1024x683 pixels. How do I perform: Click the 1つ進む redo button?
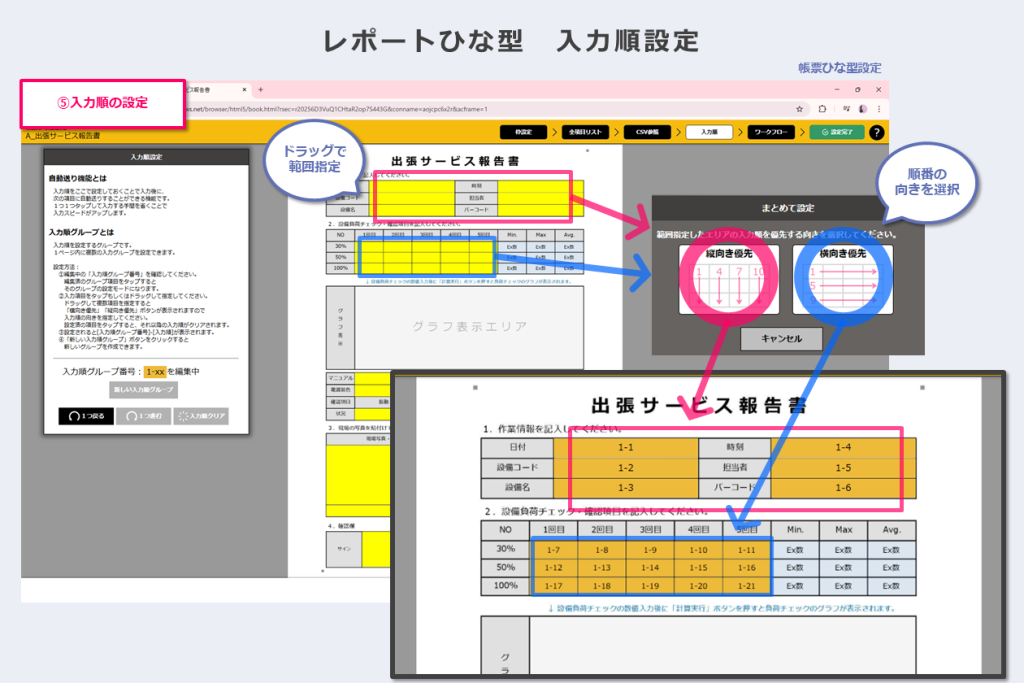pos(144,416)
